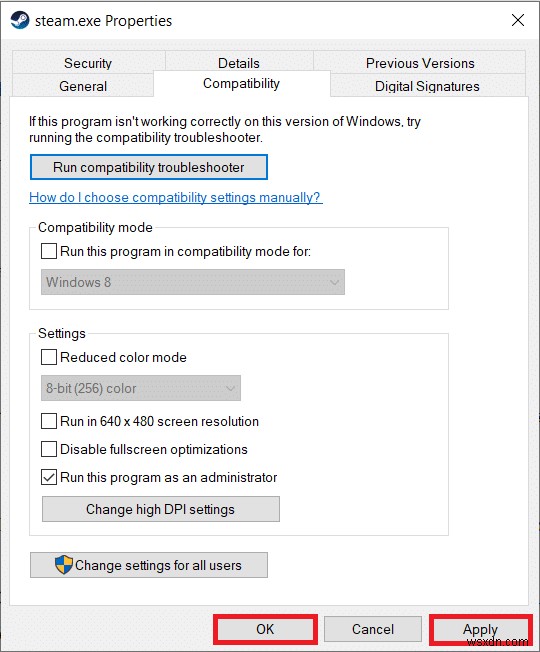
Task: Open the Windows 8 compatibility dropdown
Action: [192, 282]
